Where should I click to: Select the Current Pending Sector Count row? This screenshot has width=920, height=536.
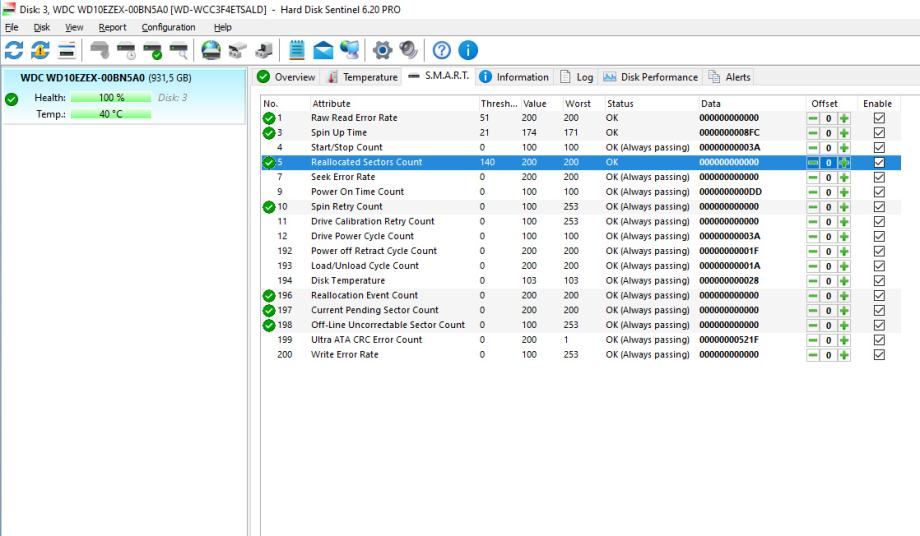pos(375,310)
